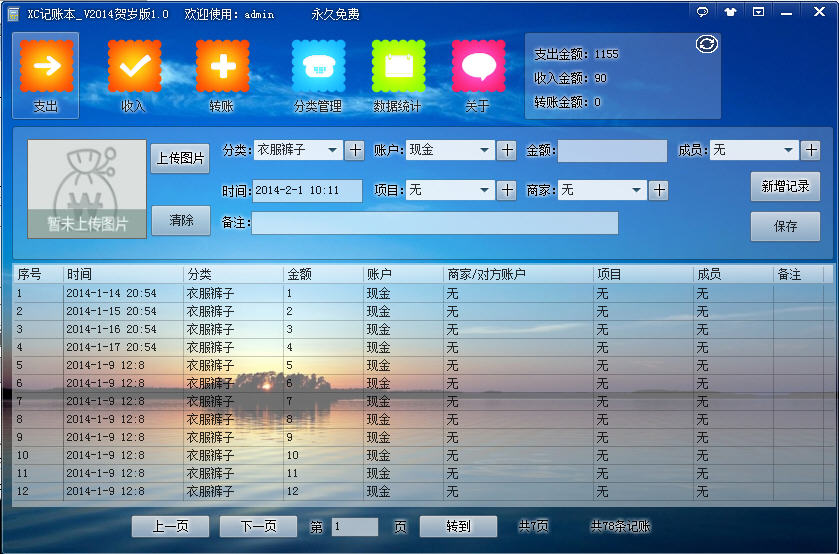Click the 上传图片 upload button
This screenshot has height=554, width=839.
[180, 158]
